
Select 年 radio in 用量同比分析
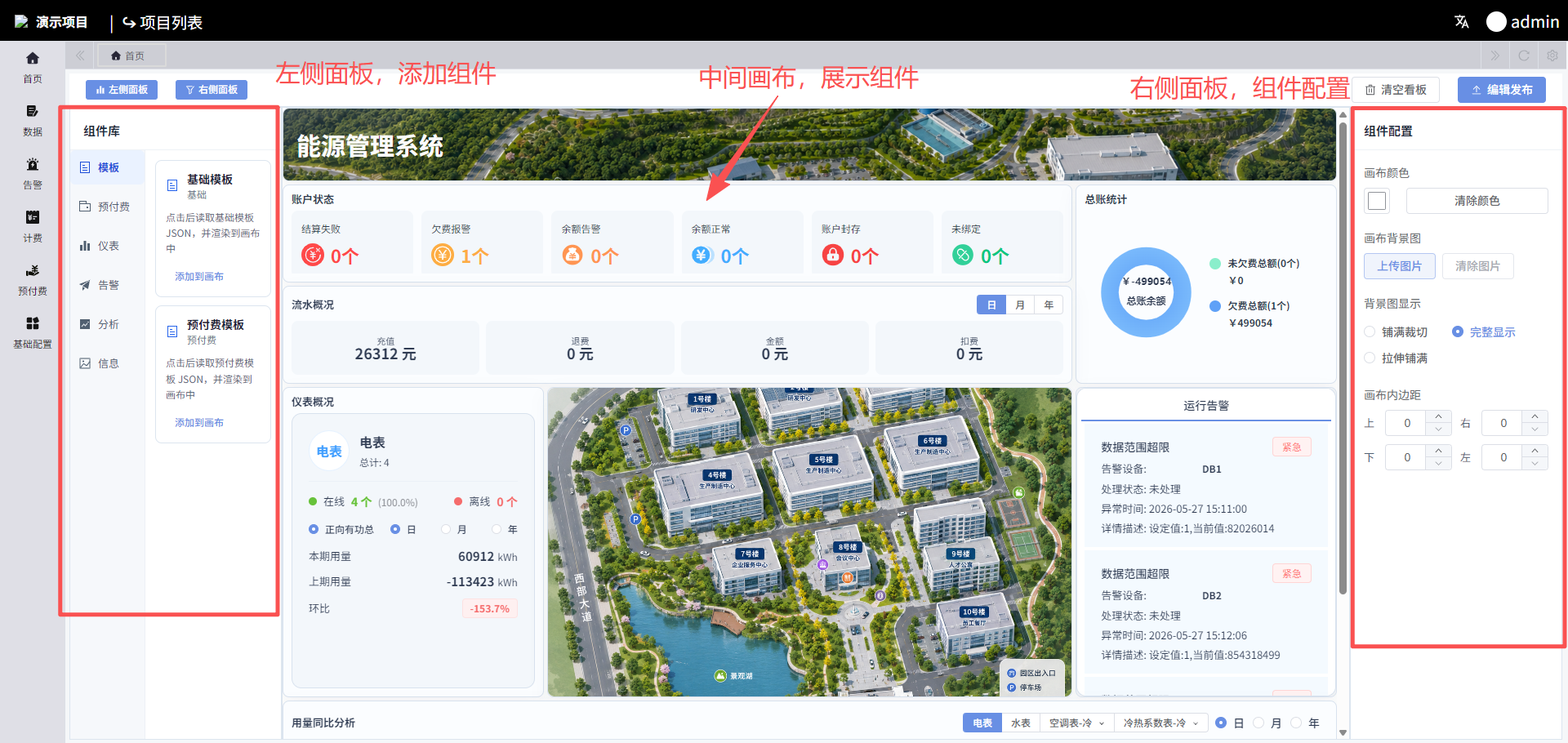coord(1296,723)
